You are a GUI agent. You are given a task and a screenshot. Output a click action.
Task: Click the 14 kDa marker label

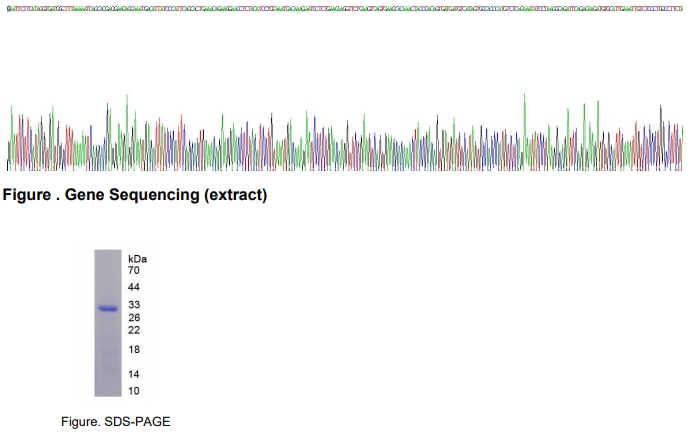(x=134, y=373)
